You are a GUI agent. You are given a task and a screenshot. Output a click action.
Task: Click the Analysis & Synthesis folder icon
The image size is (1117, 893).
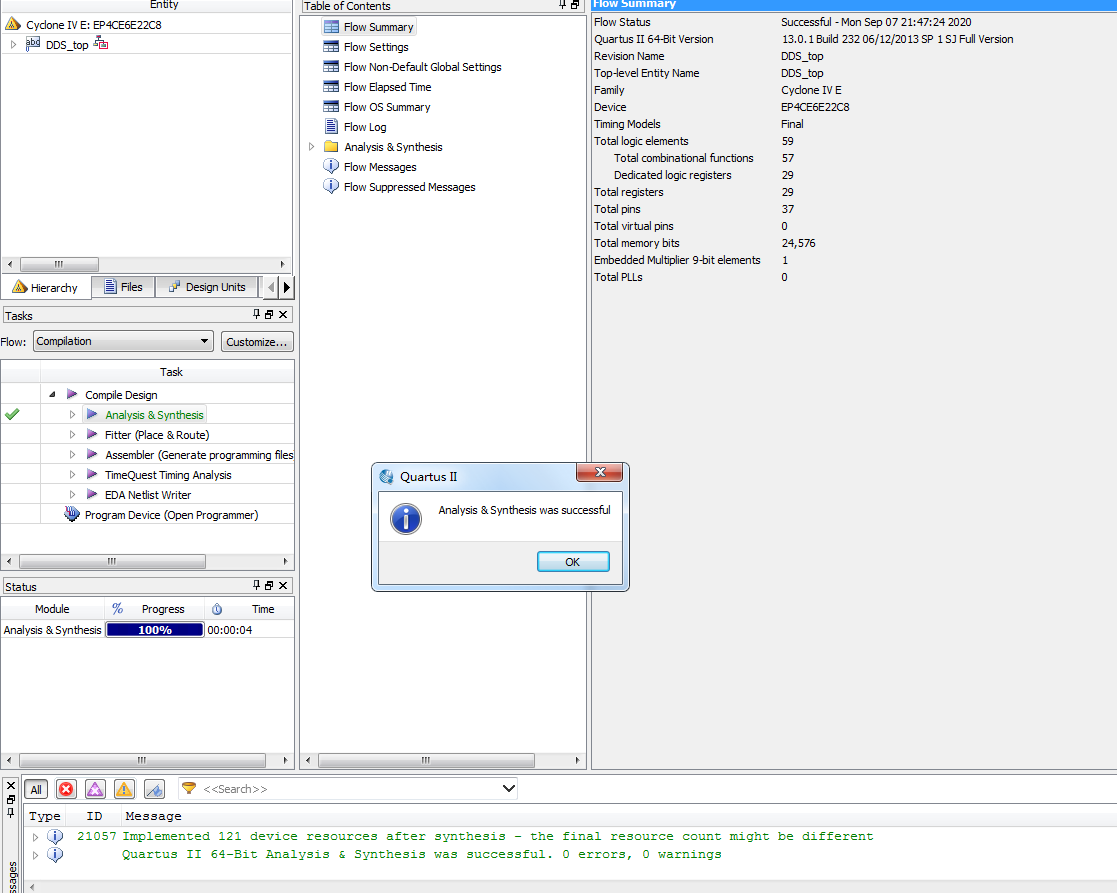[x=331, y=147]
